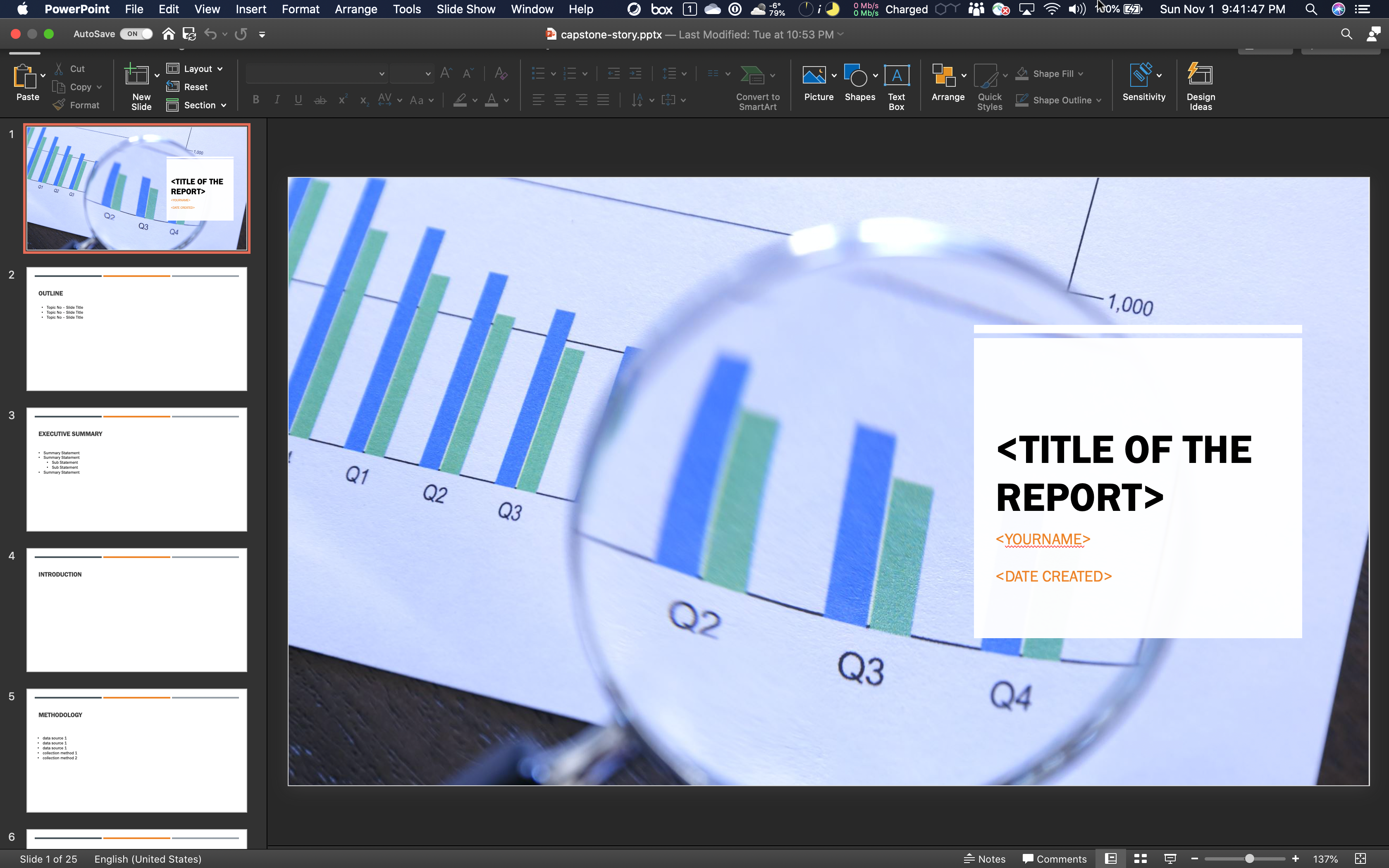Toggle the AutoSave switch off
Viewport: 1389px width, 868px height.
click(x=136, y=34)
